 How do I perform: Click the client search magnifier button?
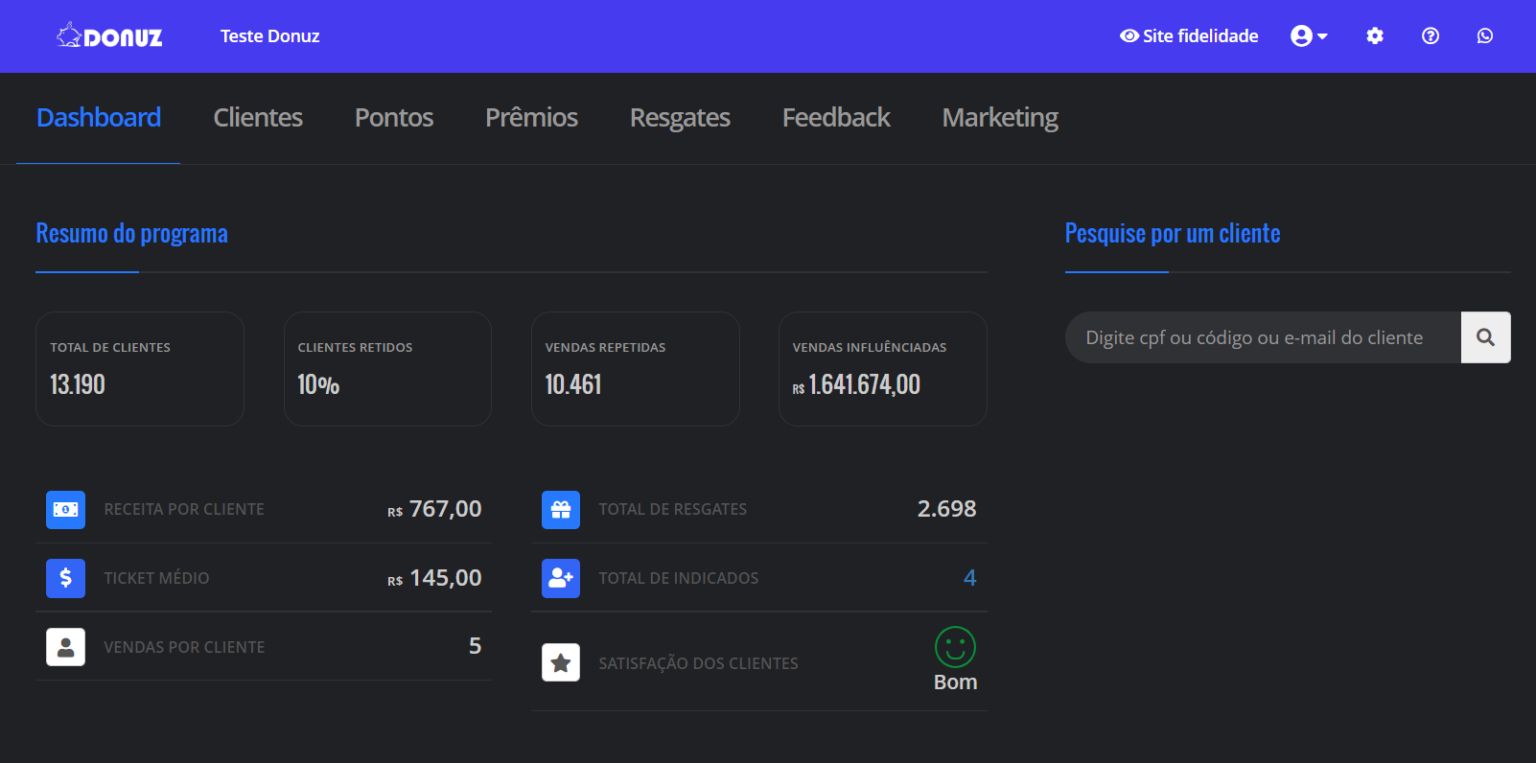pyautogui.click(x=1486, y=337)
